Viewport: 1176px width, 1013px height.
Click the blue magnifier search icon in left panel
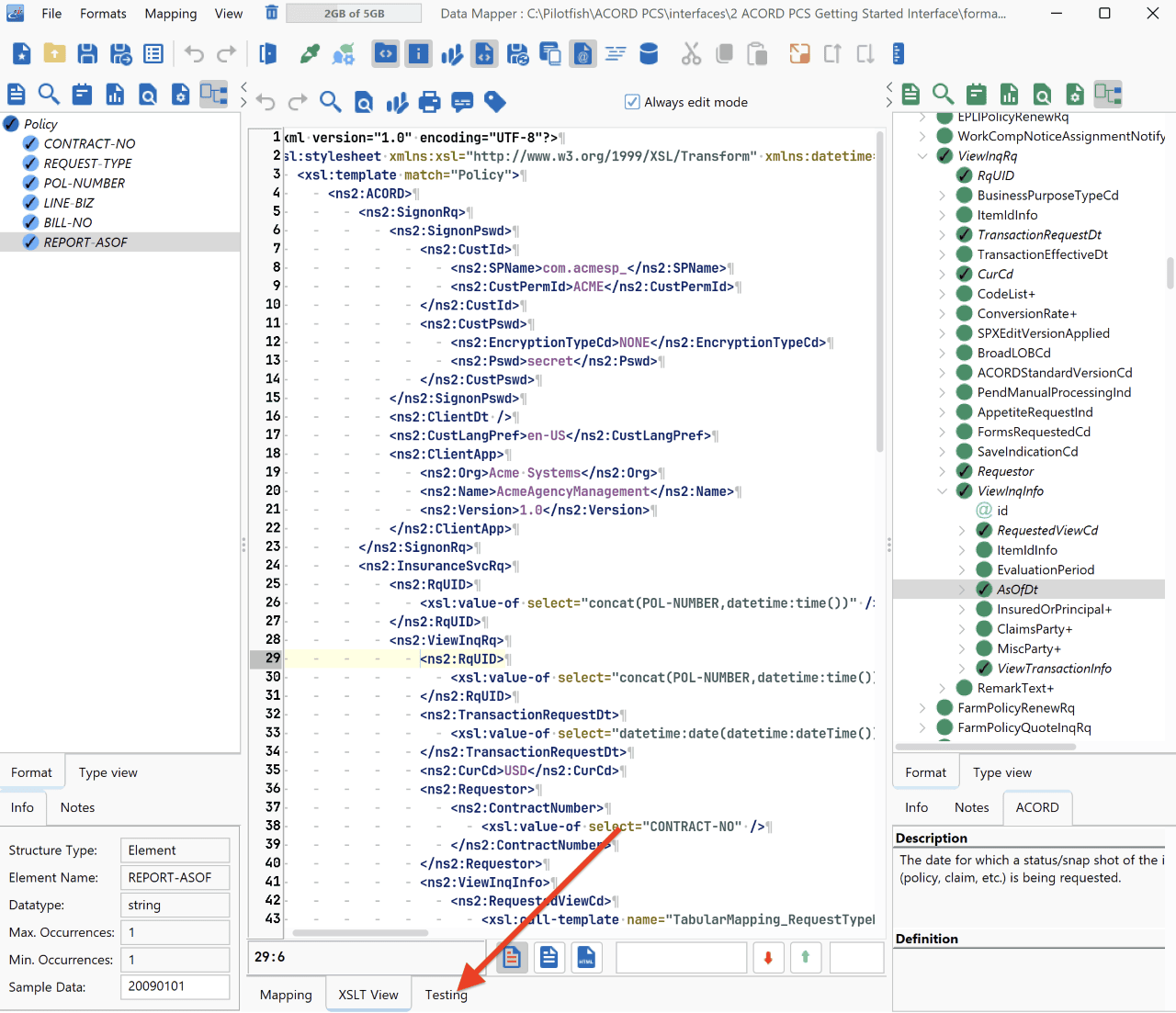pyautogui.click(x=49, y=94)
